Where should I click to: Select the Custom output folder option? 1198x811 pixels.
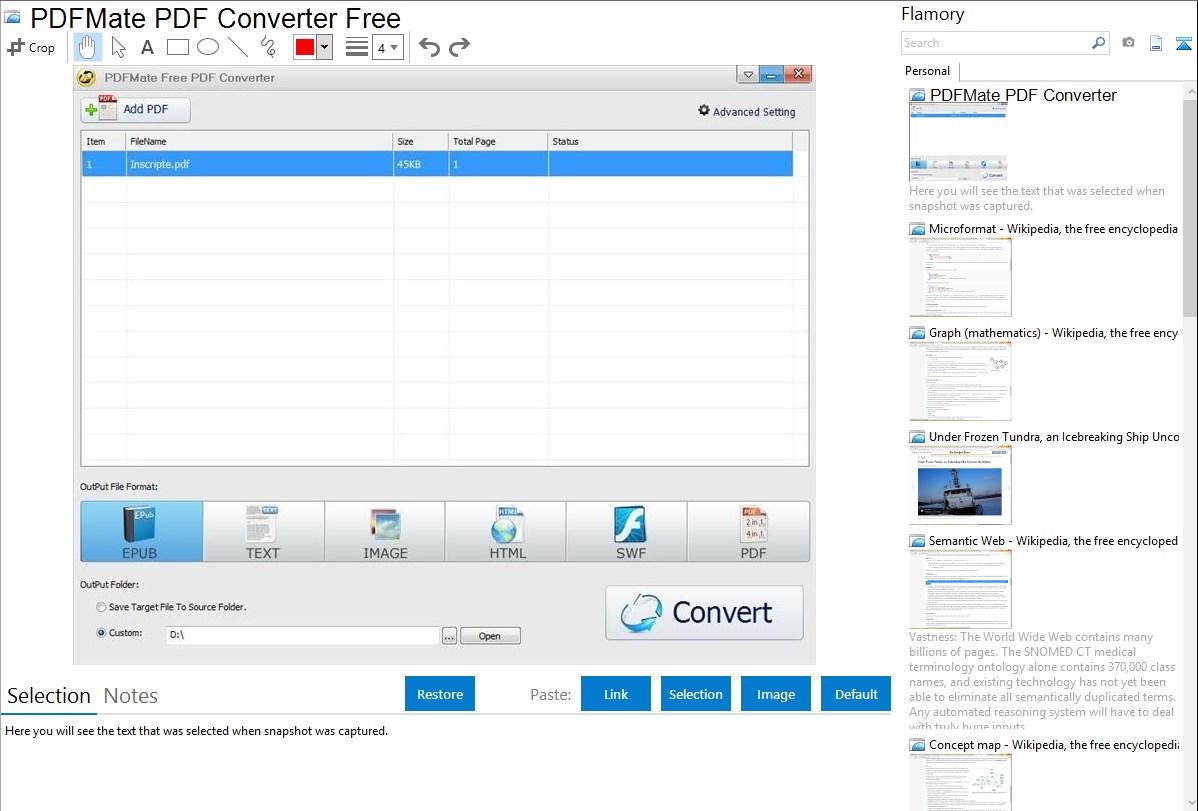click(101, 633)
